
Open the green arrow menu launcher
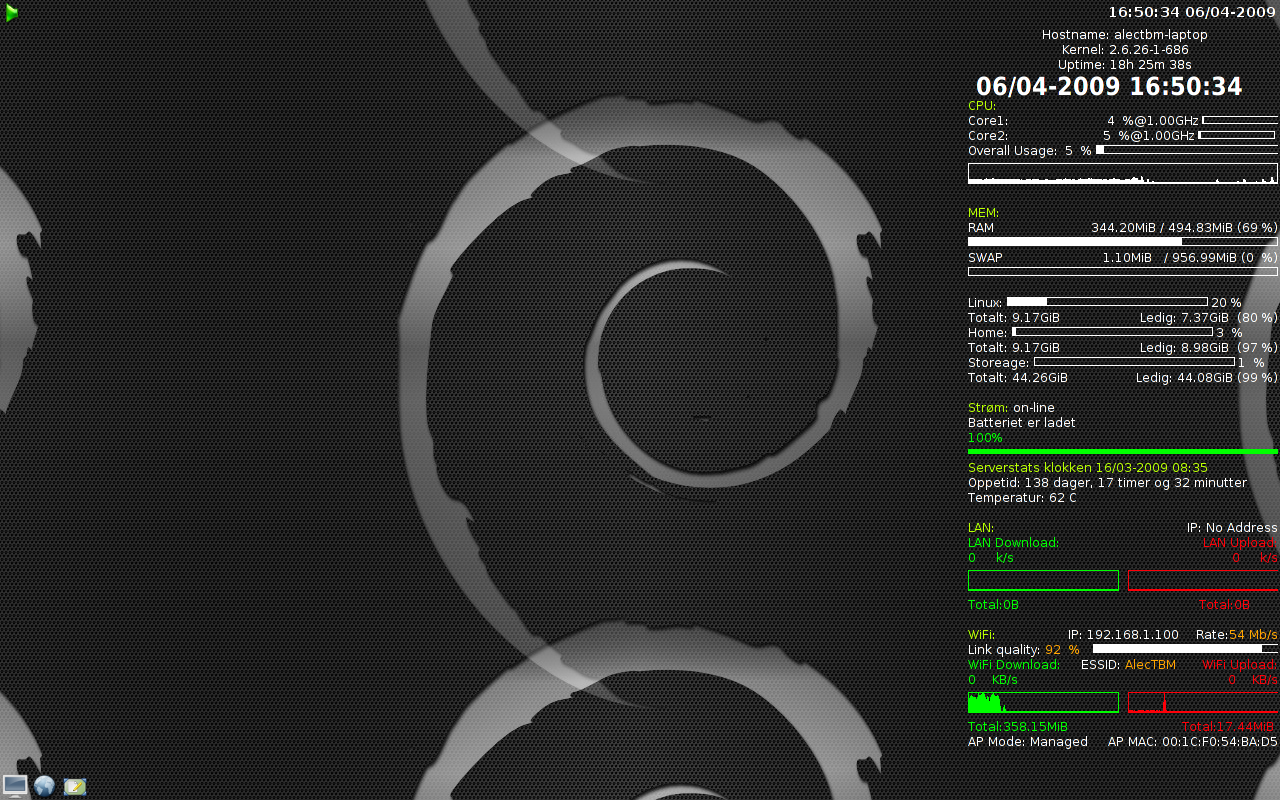[x=12, y=13]
